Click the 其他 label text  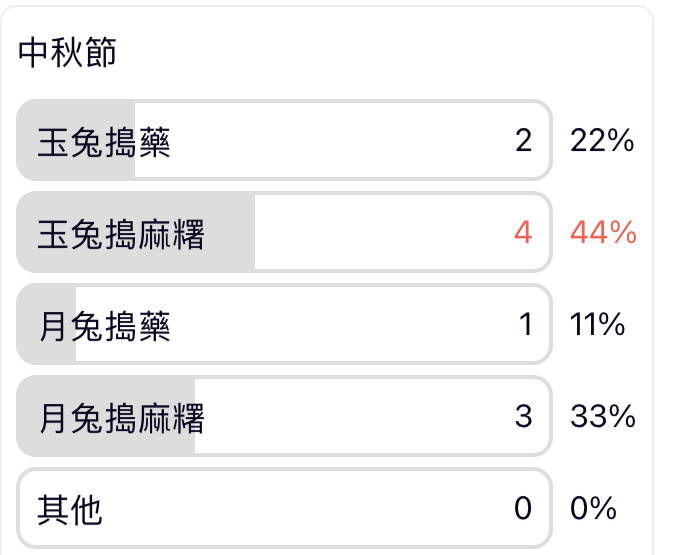click(x=69, y=509)
